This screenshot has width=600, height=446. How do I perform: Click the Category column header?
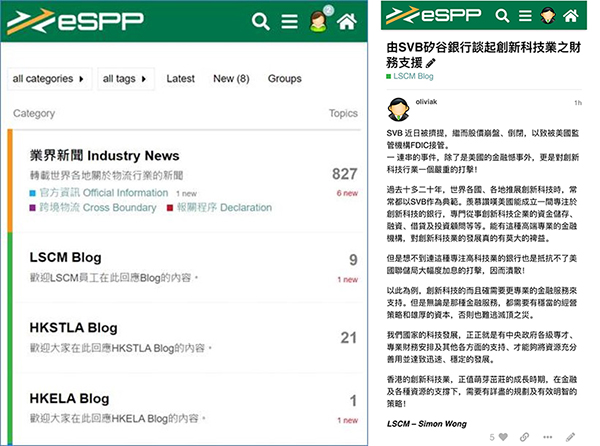coord(34,114)
